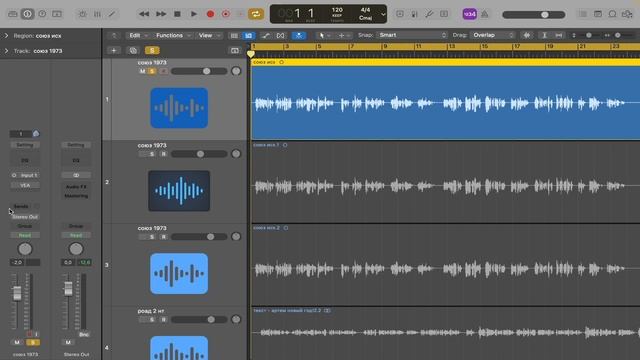Viewport: 640px width, 360px height.
Task: Click the Capture Recording button
Action: (226, 14)
